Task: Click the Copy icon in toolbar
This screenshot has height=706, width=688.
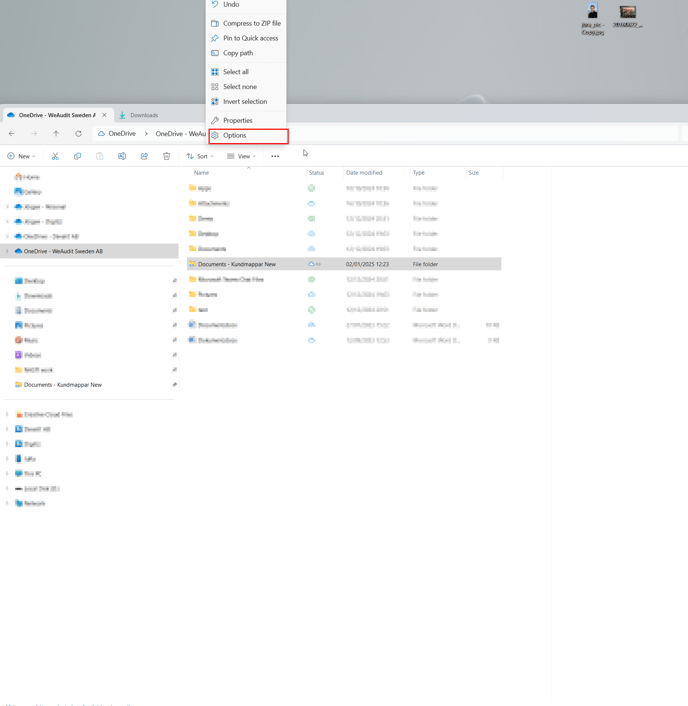Action: coord(77,156)
